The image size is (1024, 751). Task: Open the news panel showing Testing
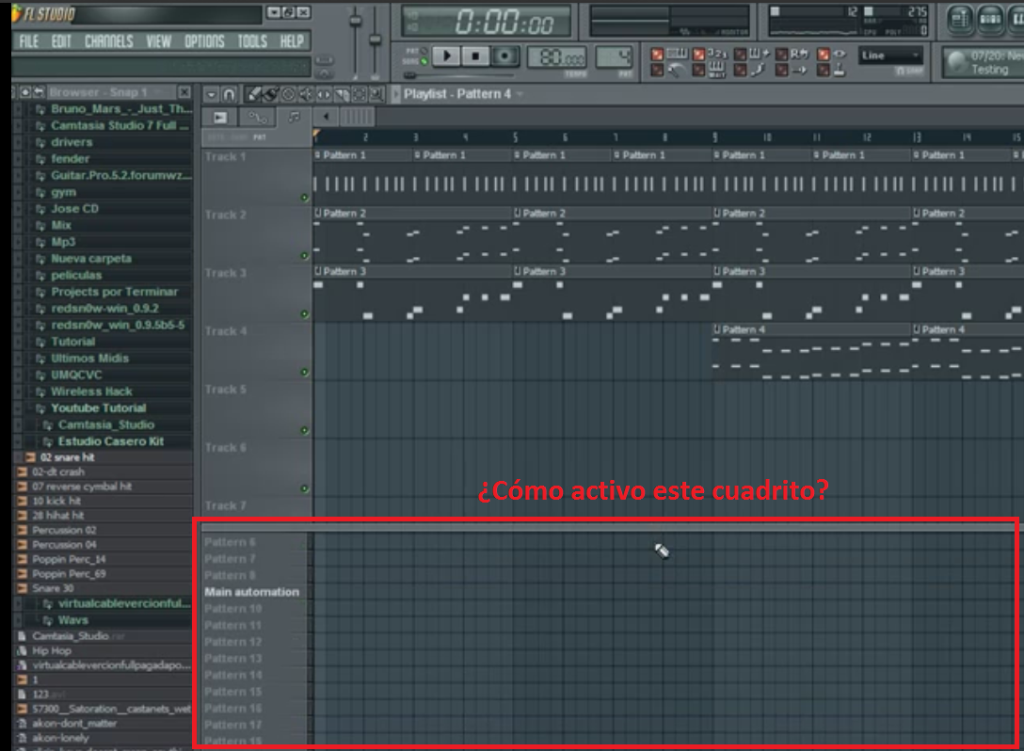pyautogui.click(x=984, y=63)
